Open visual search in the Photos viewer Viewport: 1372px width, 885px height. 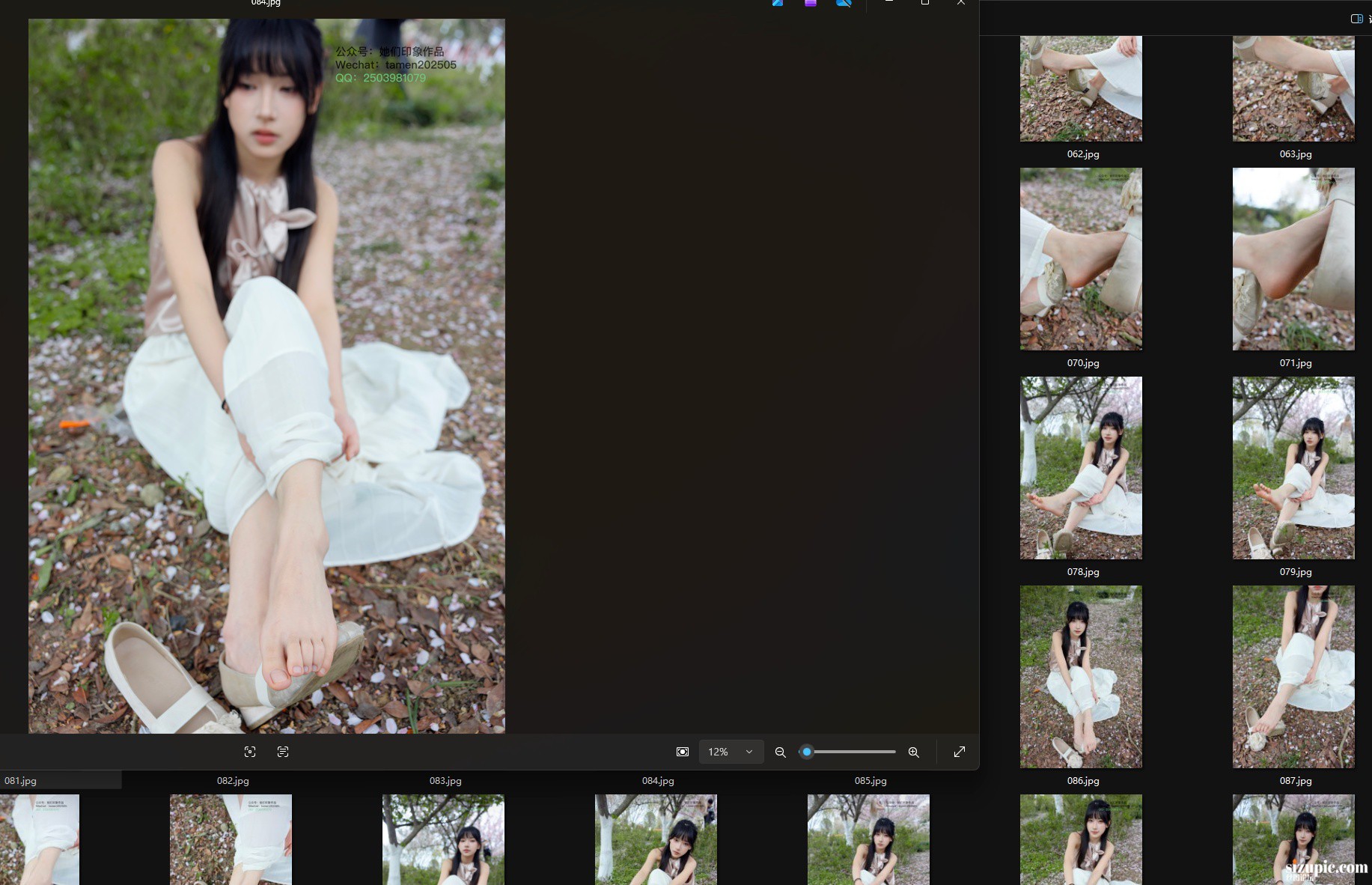click(250, 752)
